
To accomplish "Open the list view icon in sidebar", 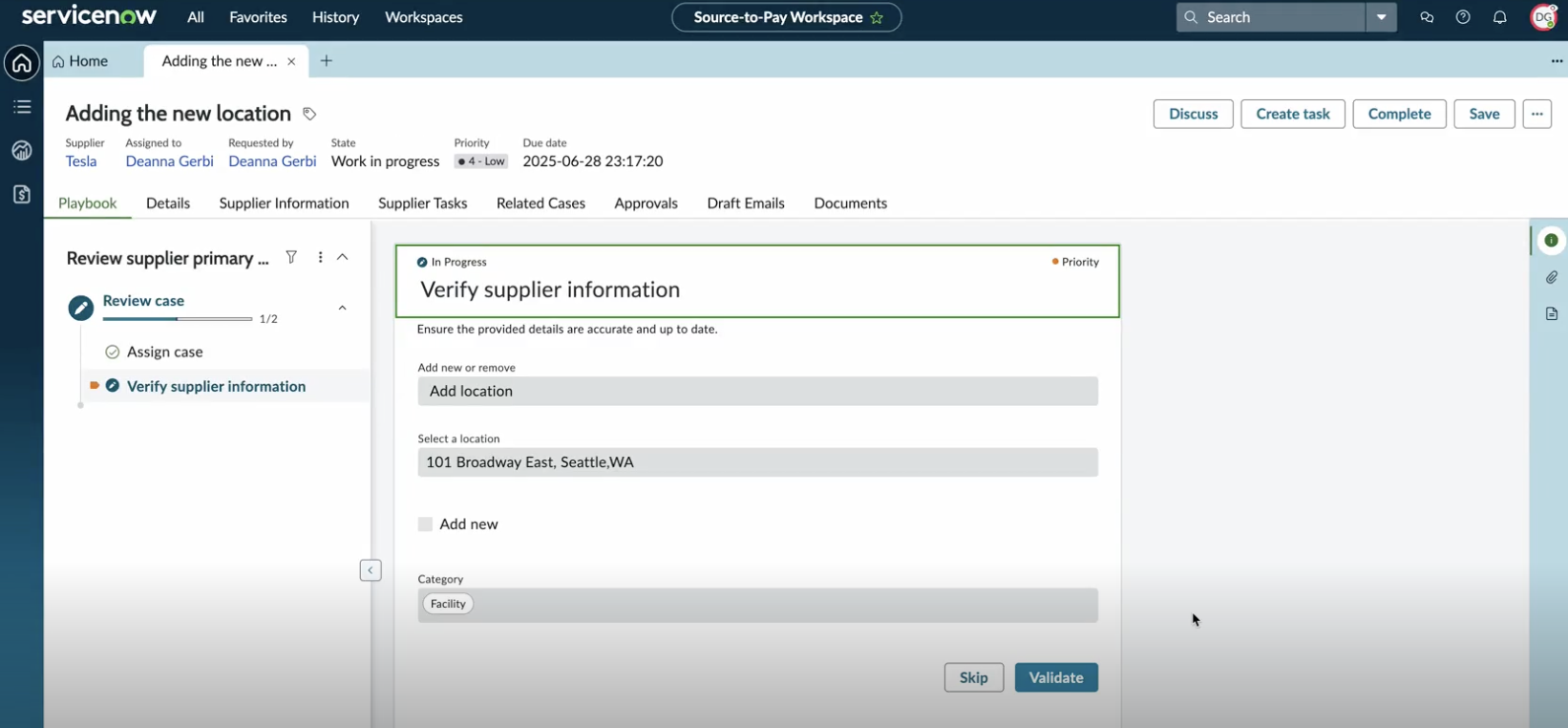I will pos(22,107).
